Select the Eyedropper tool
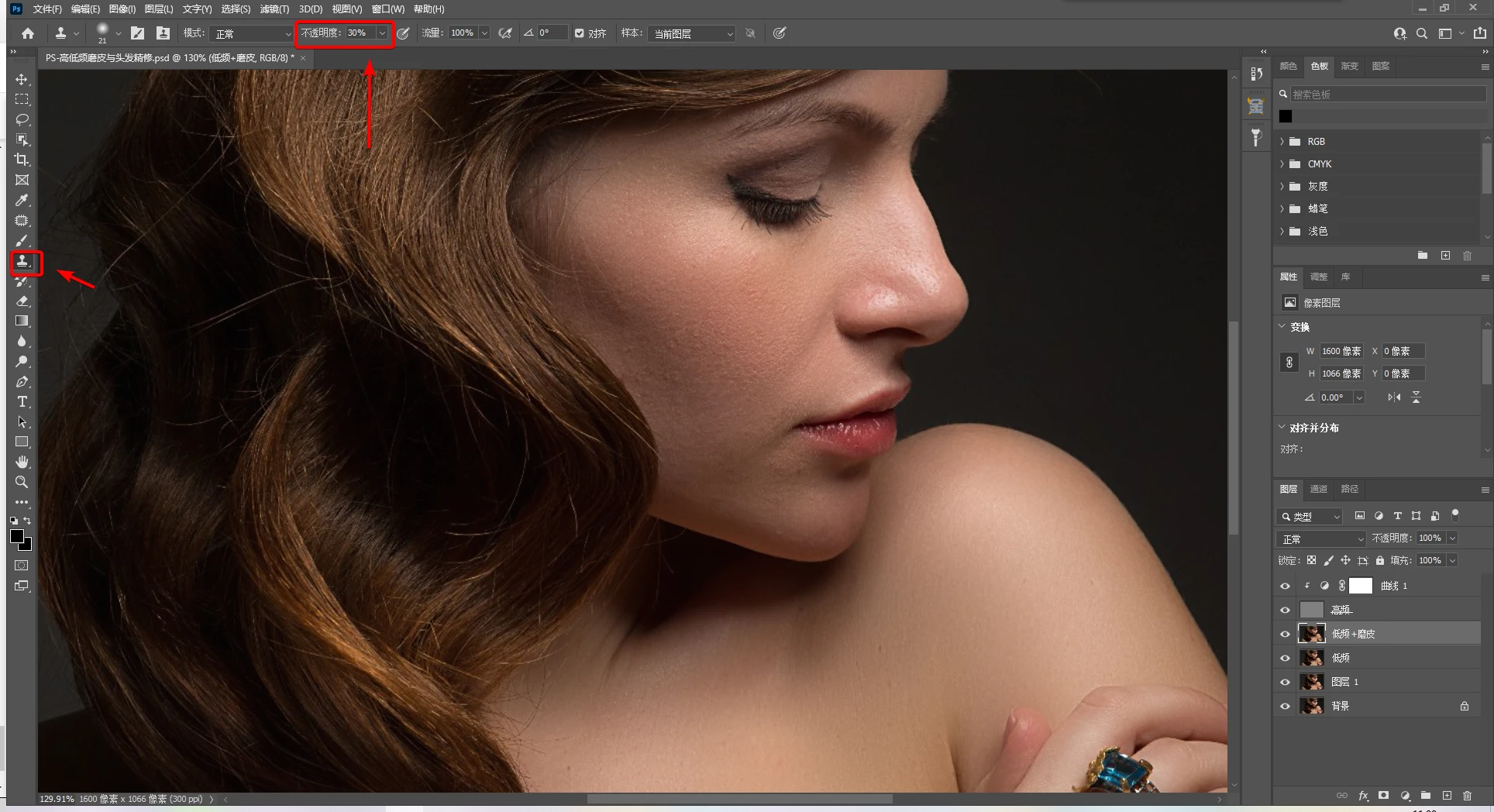The width and height of the screenshot is (1494, 812). pyautogui.click(x=22, y=201)
